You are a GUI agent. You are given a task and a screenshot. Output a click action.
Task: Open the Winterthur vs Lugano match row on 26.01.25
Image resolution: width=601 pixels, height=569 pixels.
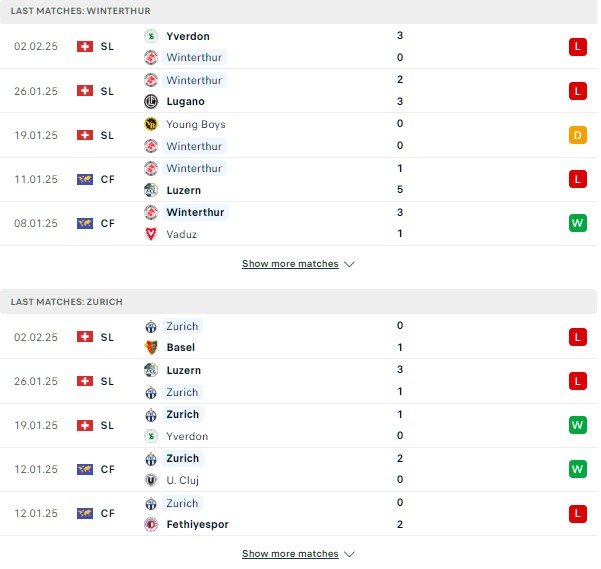[x=298, y=91]
